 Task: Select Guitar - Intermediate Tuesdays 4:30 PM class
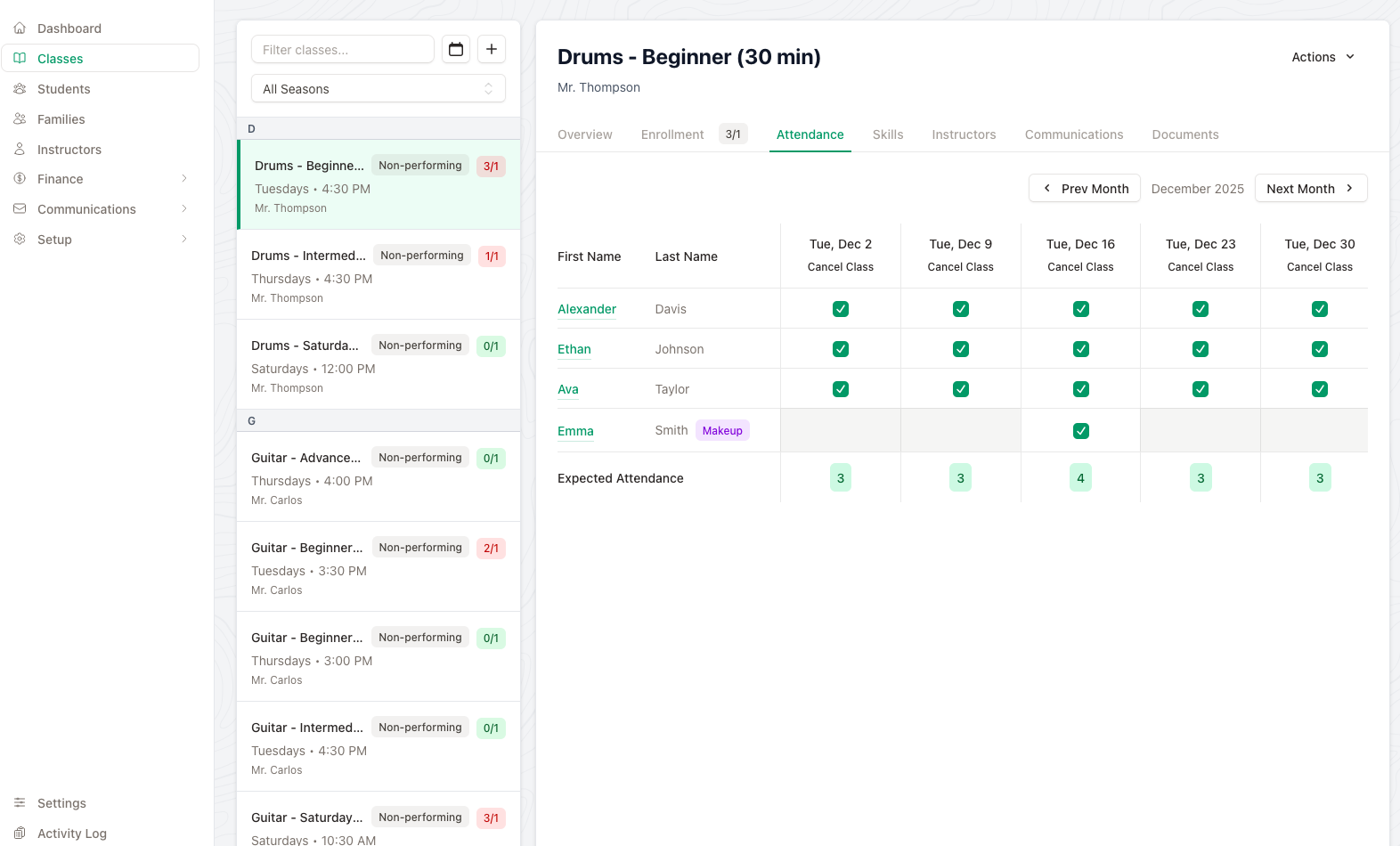coord(378,746)
